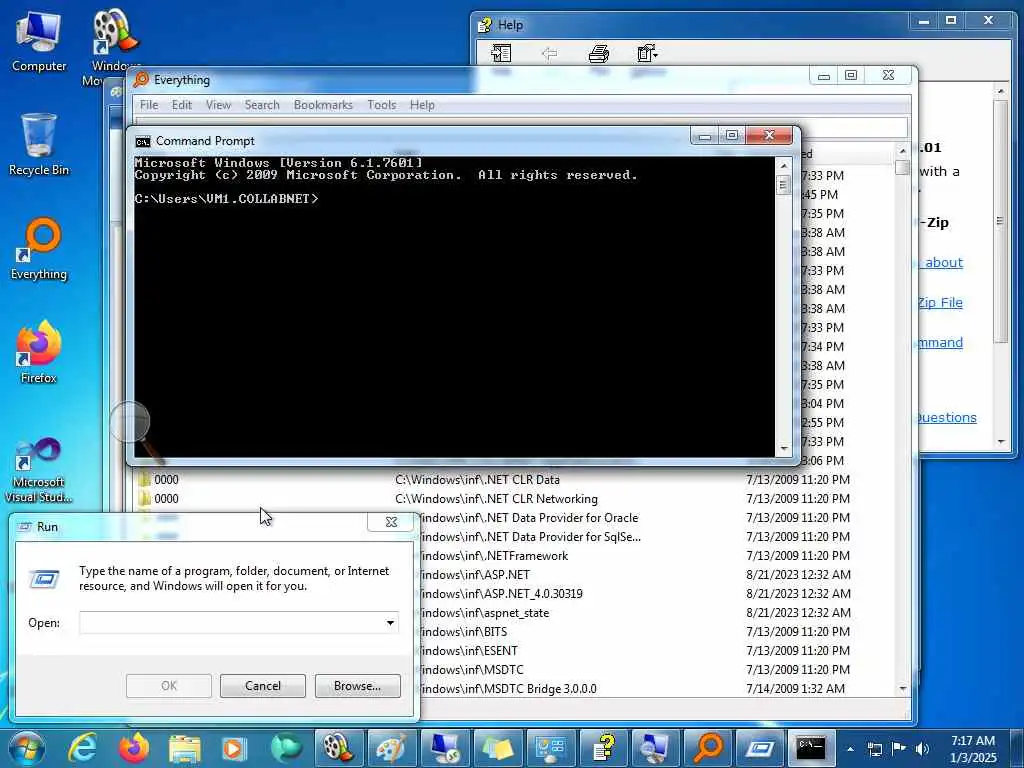Click inside the Command Prompt console area

[454, 306]
